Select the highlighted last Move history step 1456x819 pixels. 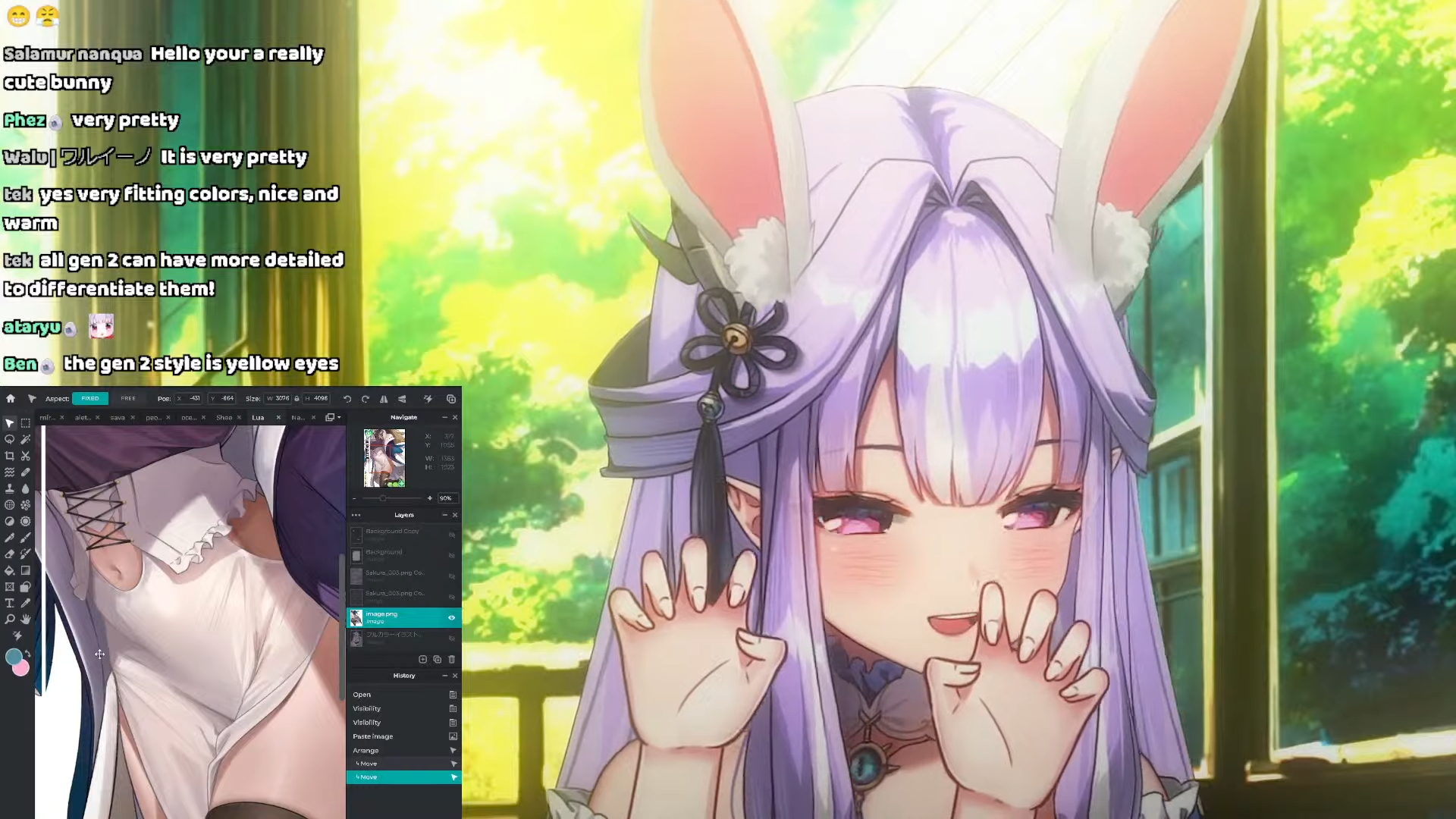coord(404,777)
